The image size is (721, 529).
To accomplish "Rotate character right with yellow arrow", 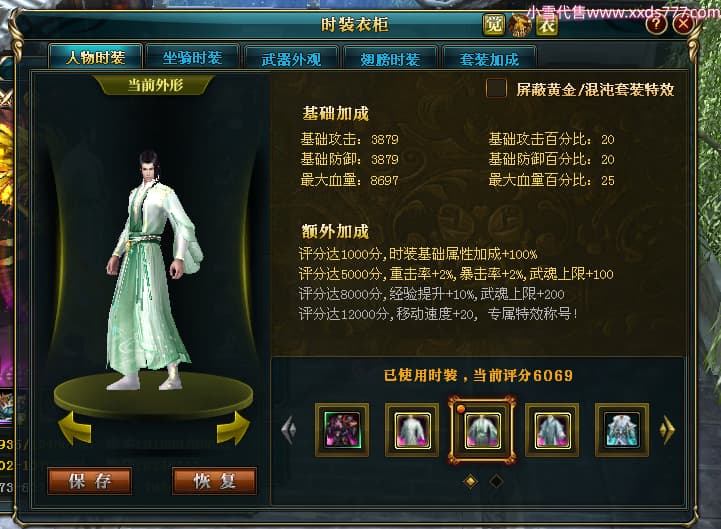I will click(x=233, y=428).
